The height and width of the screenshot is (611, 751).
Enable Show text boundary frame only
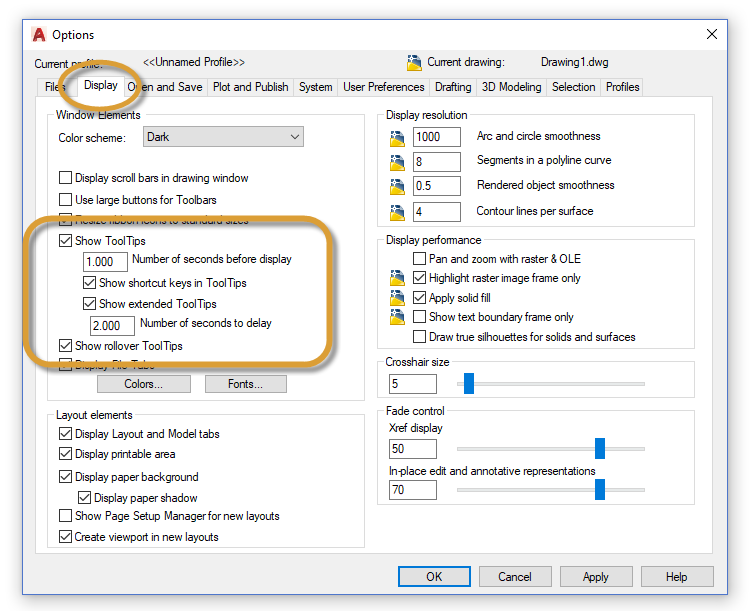419,317
